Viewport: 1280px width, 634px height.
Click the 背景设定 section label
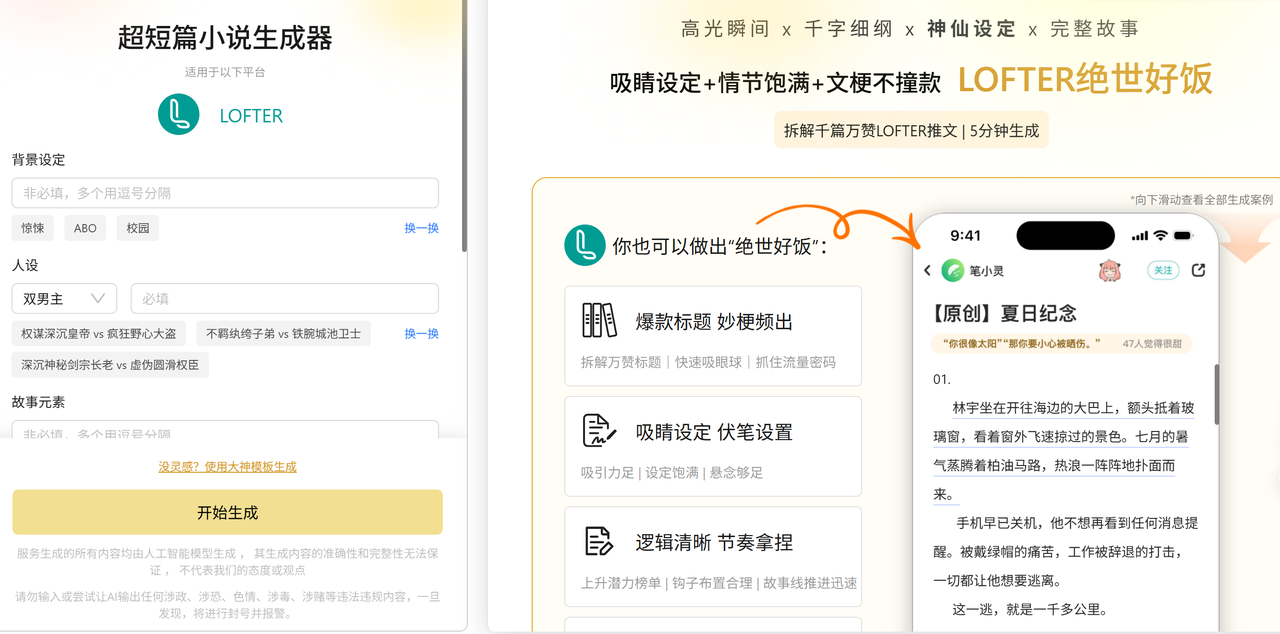coord(39,160)
